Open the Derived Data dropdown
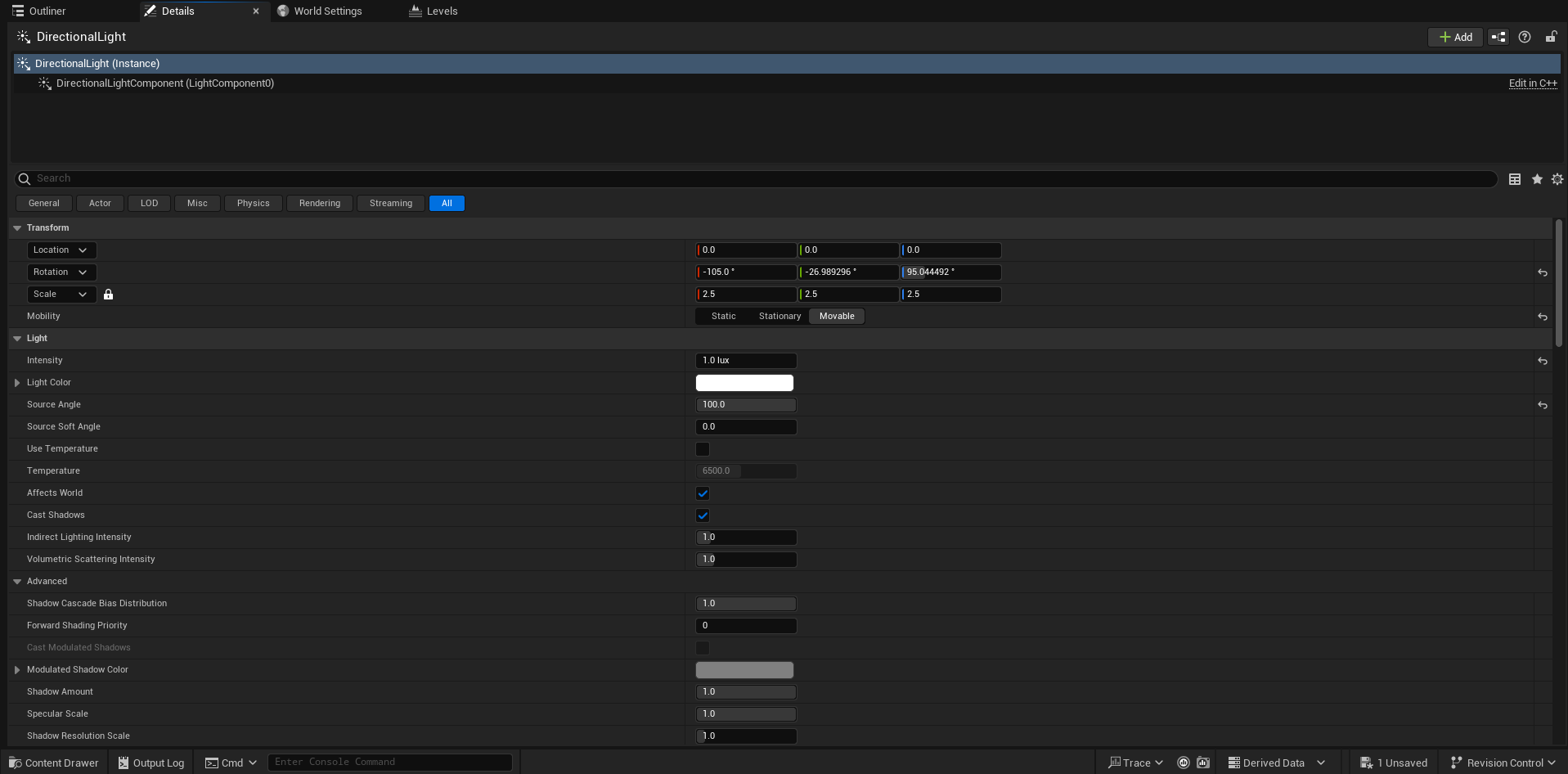This screenshot has width=1568, height=774. [1277, 763]
